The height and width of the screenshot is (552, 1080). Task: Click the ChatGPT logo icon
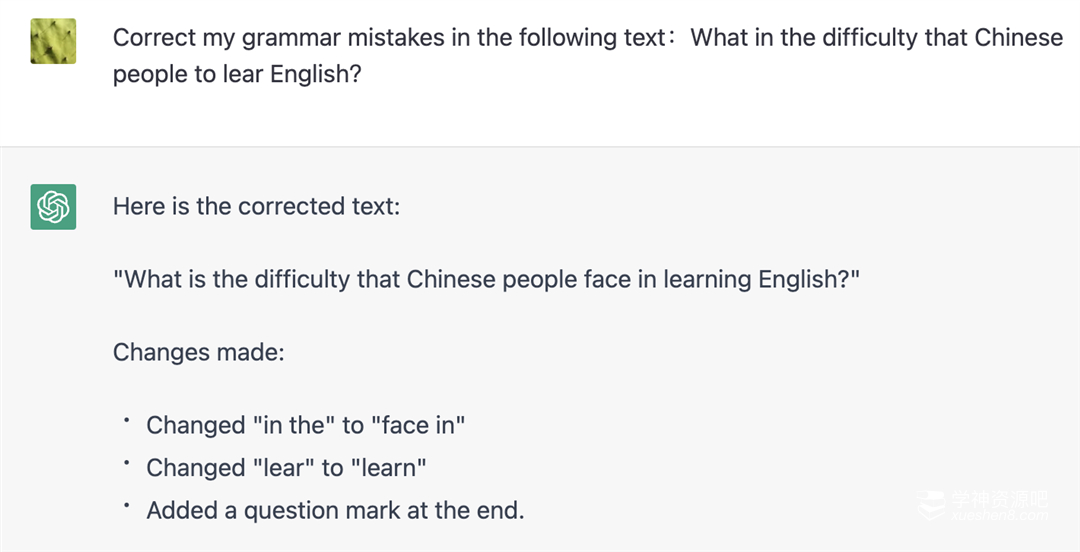53,207
